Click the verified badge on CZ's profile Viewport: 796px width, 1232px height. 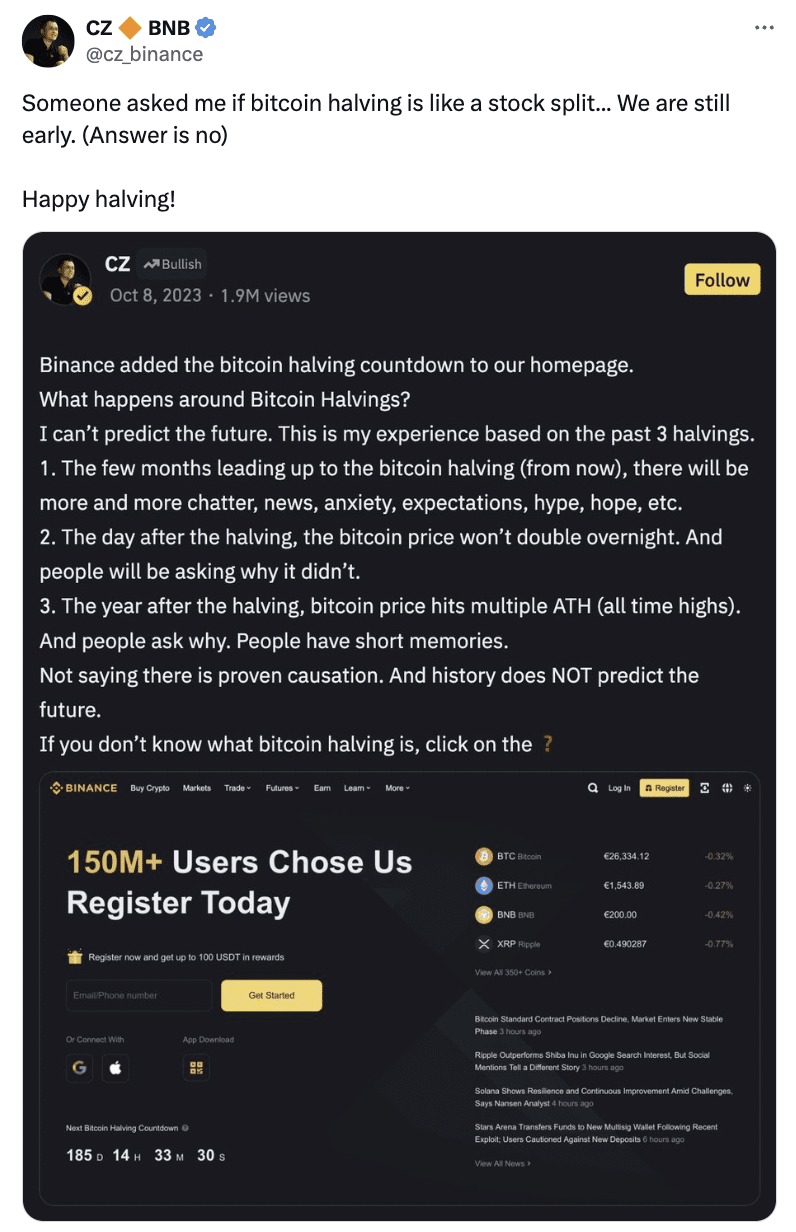(83, 297)
